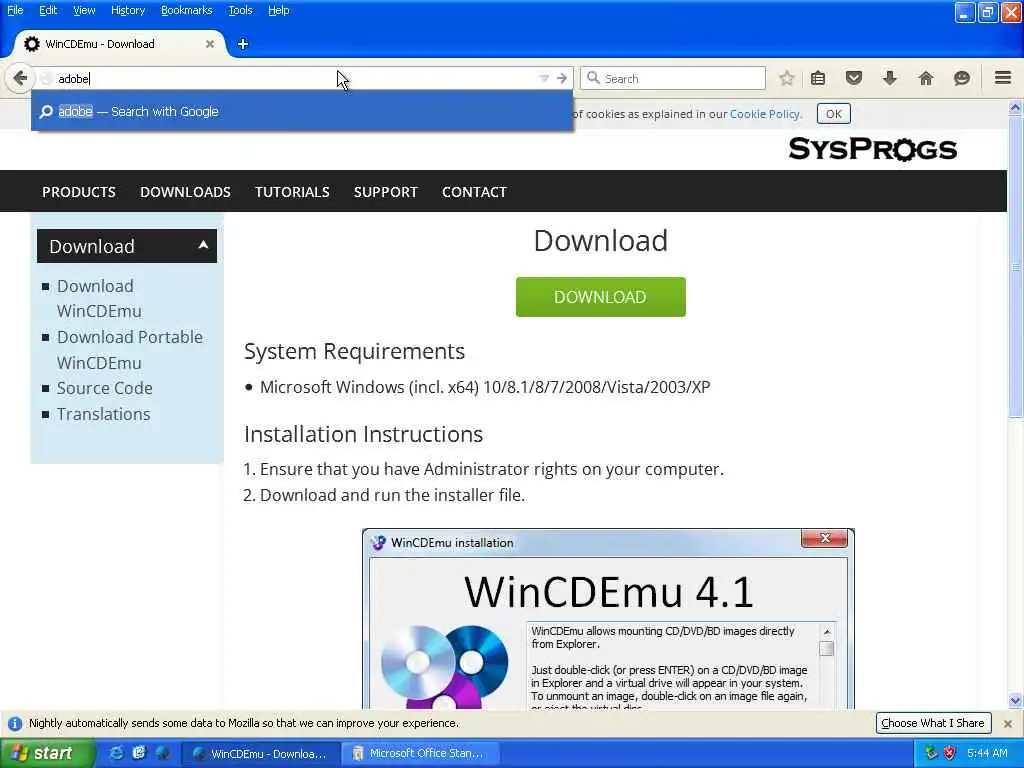Click the SysProgs logo

872,149
